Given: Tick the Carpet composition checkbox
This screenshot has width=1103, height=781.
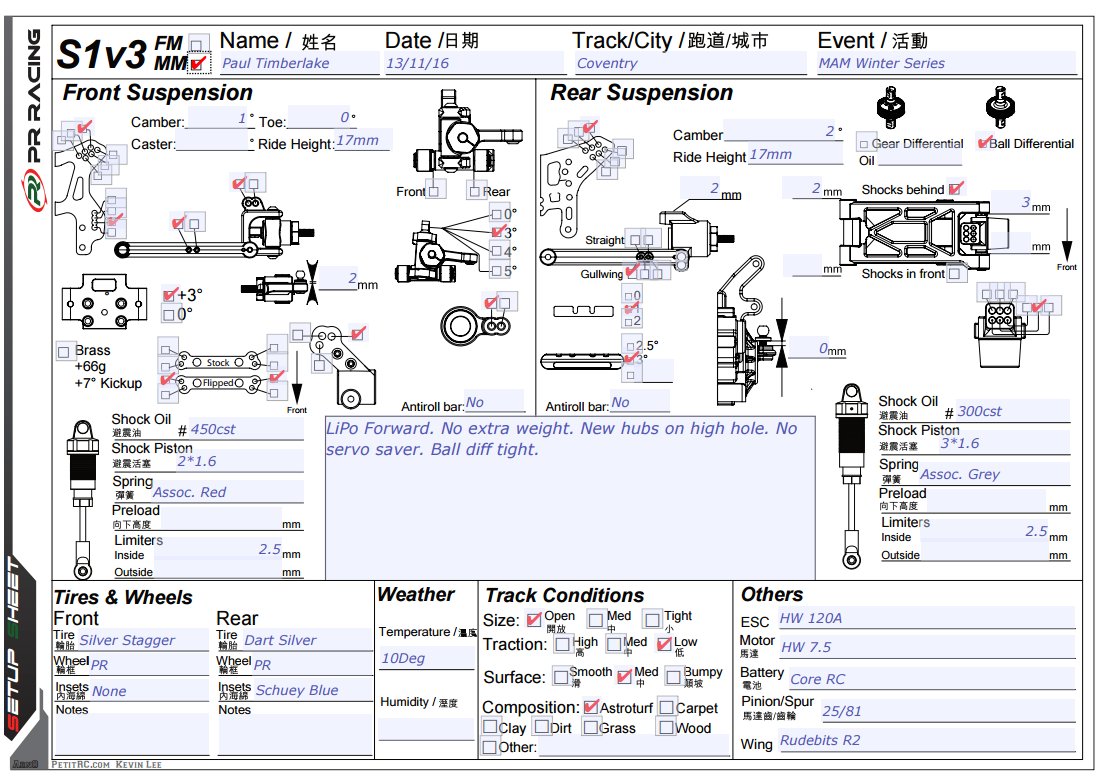Looking at the screenshot, I should click(667, 707).
